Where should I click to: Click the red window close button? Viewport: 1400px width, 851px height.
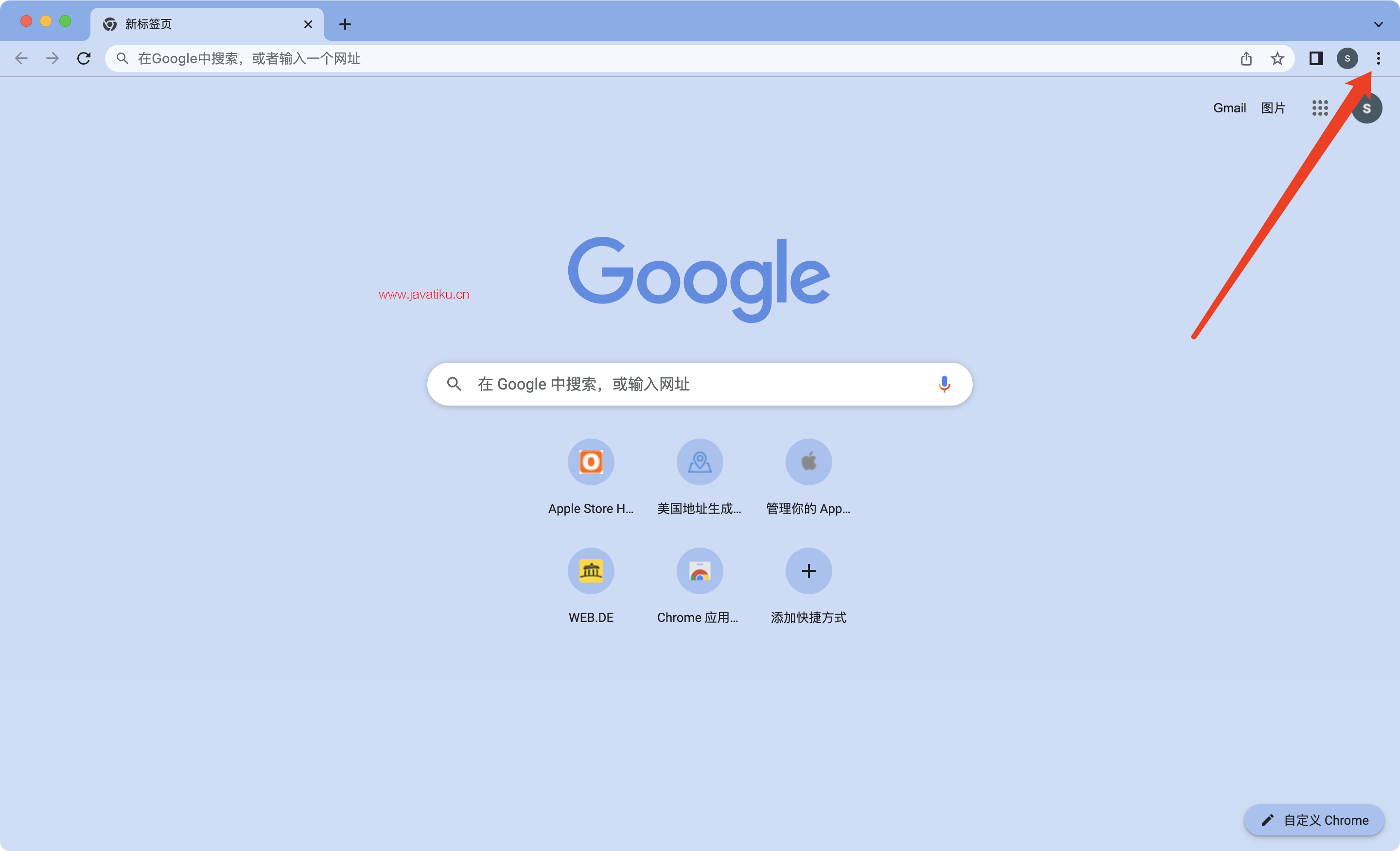[x=26, y=21]
